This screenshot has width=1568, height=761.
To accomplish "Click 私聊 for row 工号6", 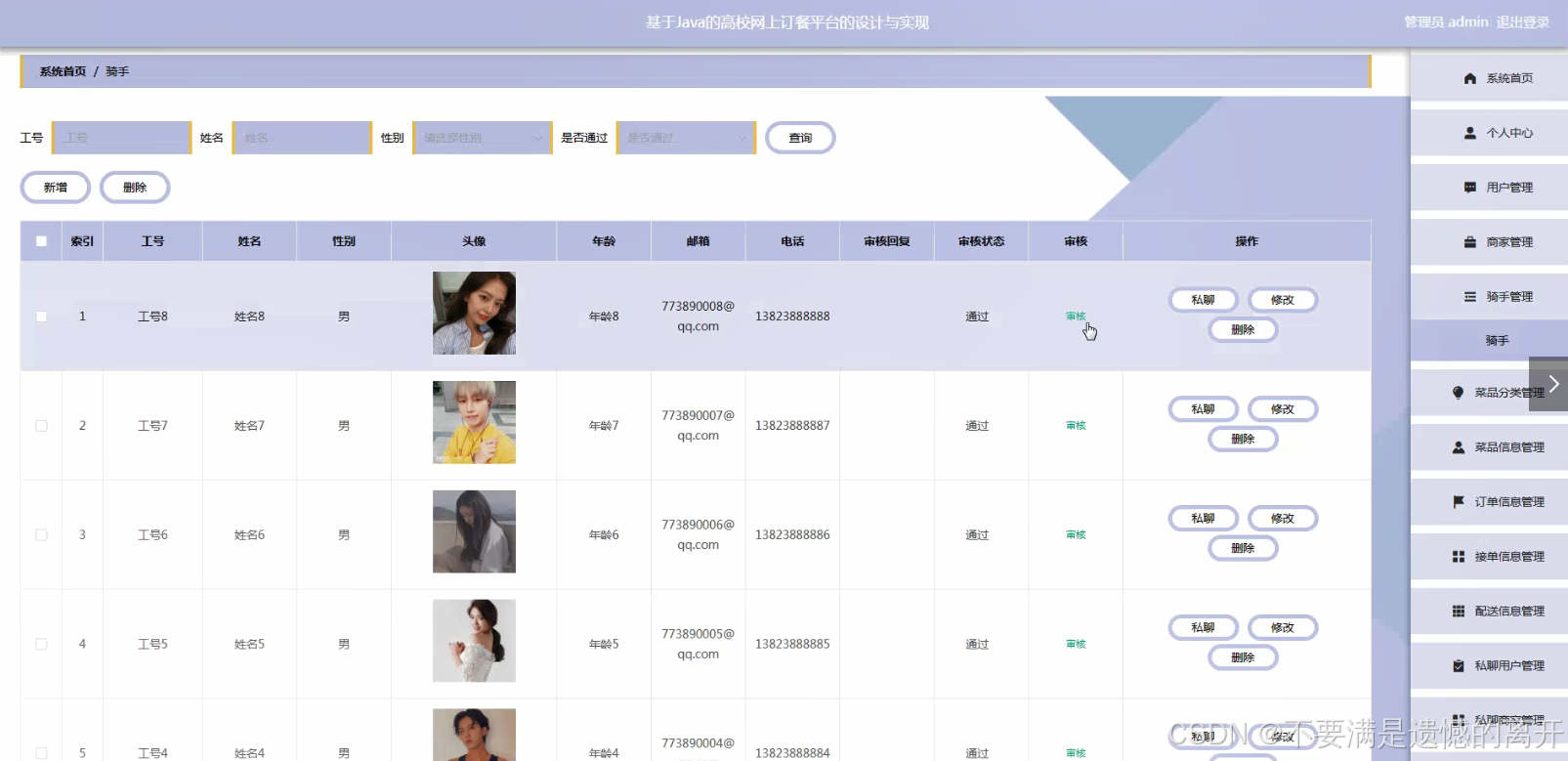I will pos(1204,519).
